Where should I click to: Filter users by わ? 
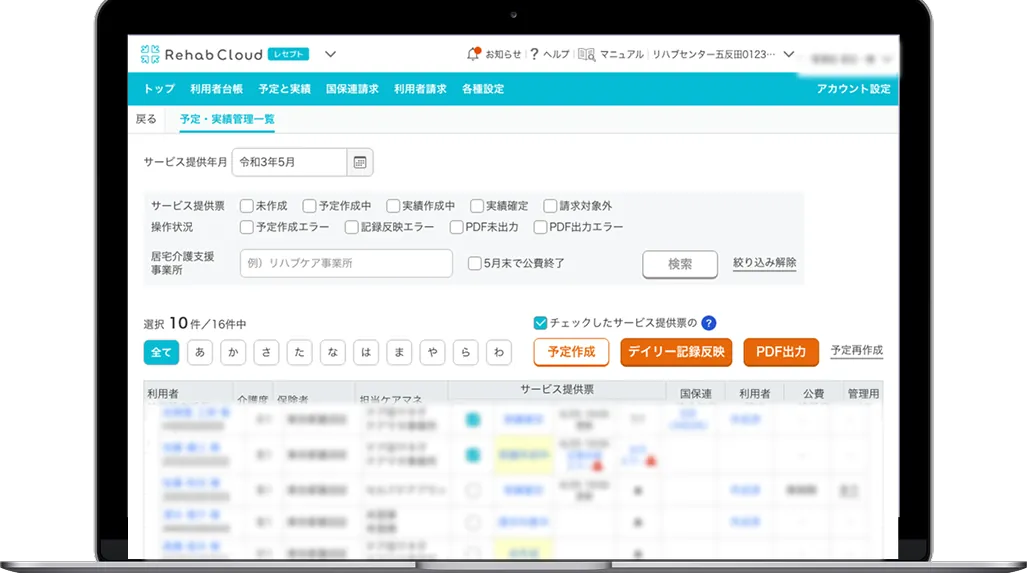tap(498, 353)
